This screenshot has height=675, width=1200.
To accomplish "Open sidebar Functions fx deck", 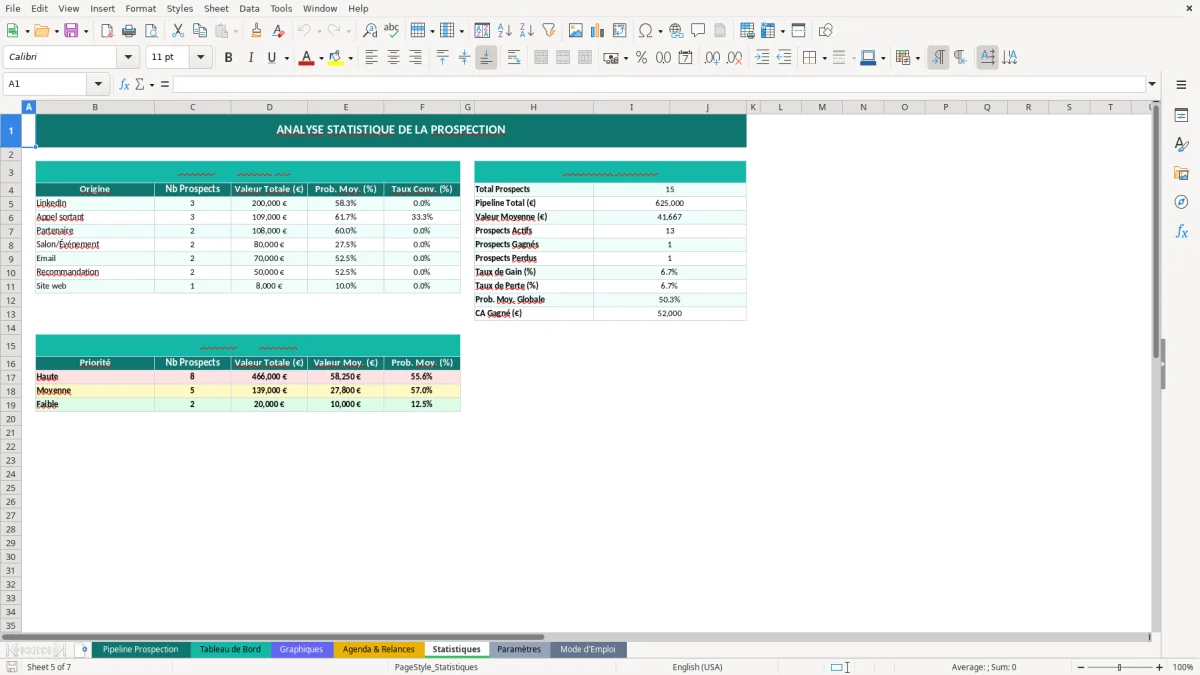I will (1181, 231).
